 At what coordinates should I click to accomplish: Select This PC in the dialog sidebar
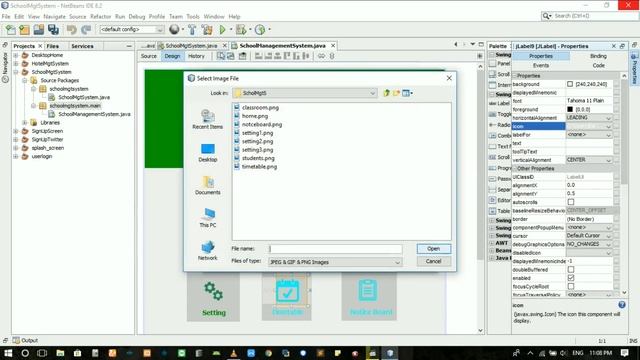[x=207, y=218]
